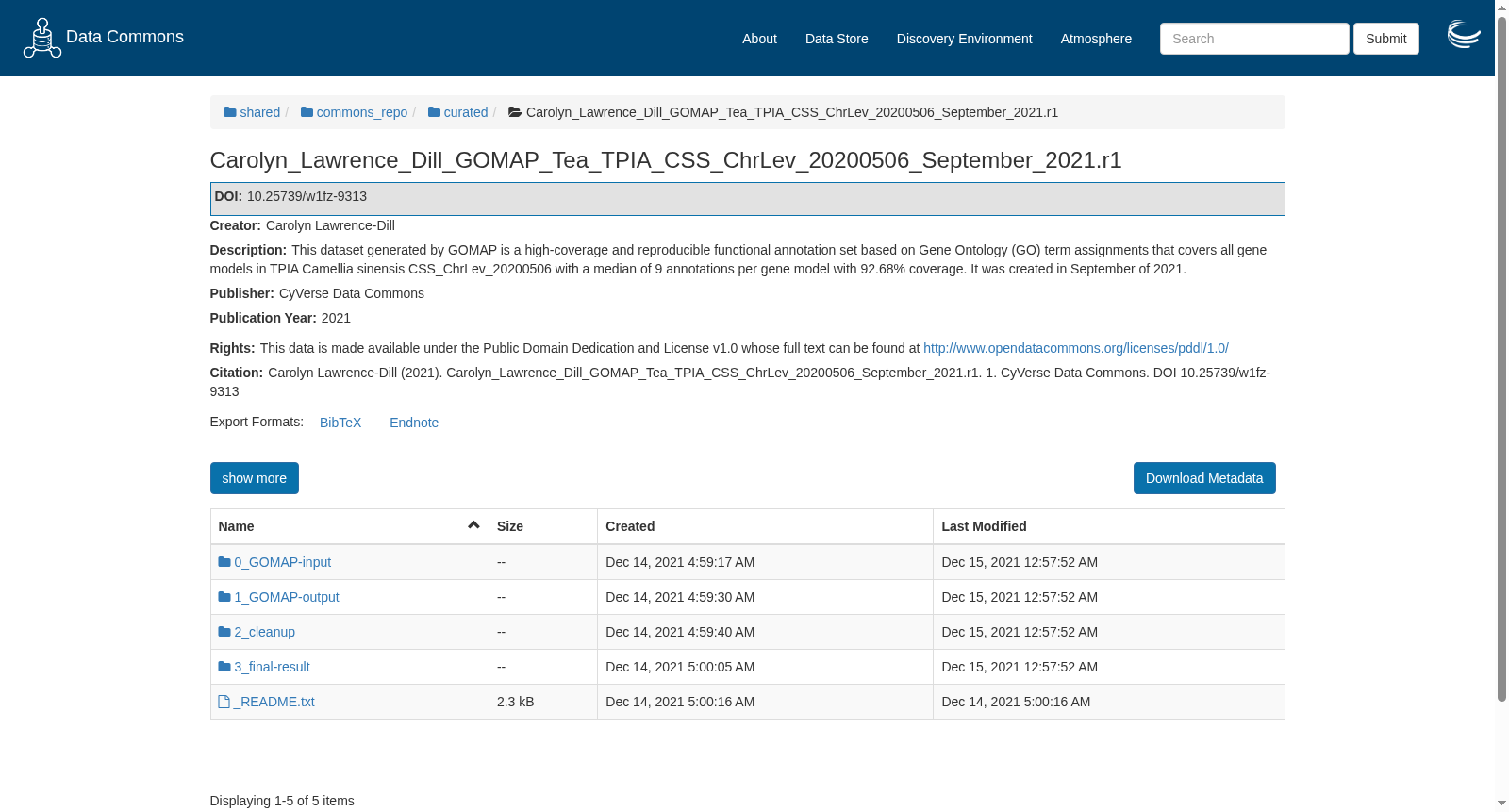Go to the shared breadcrumb link

pyautogui.click(x=259, y=112)
